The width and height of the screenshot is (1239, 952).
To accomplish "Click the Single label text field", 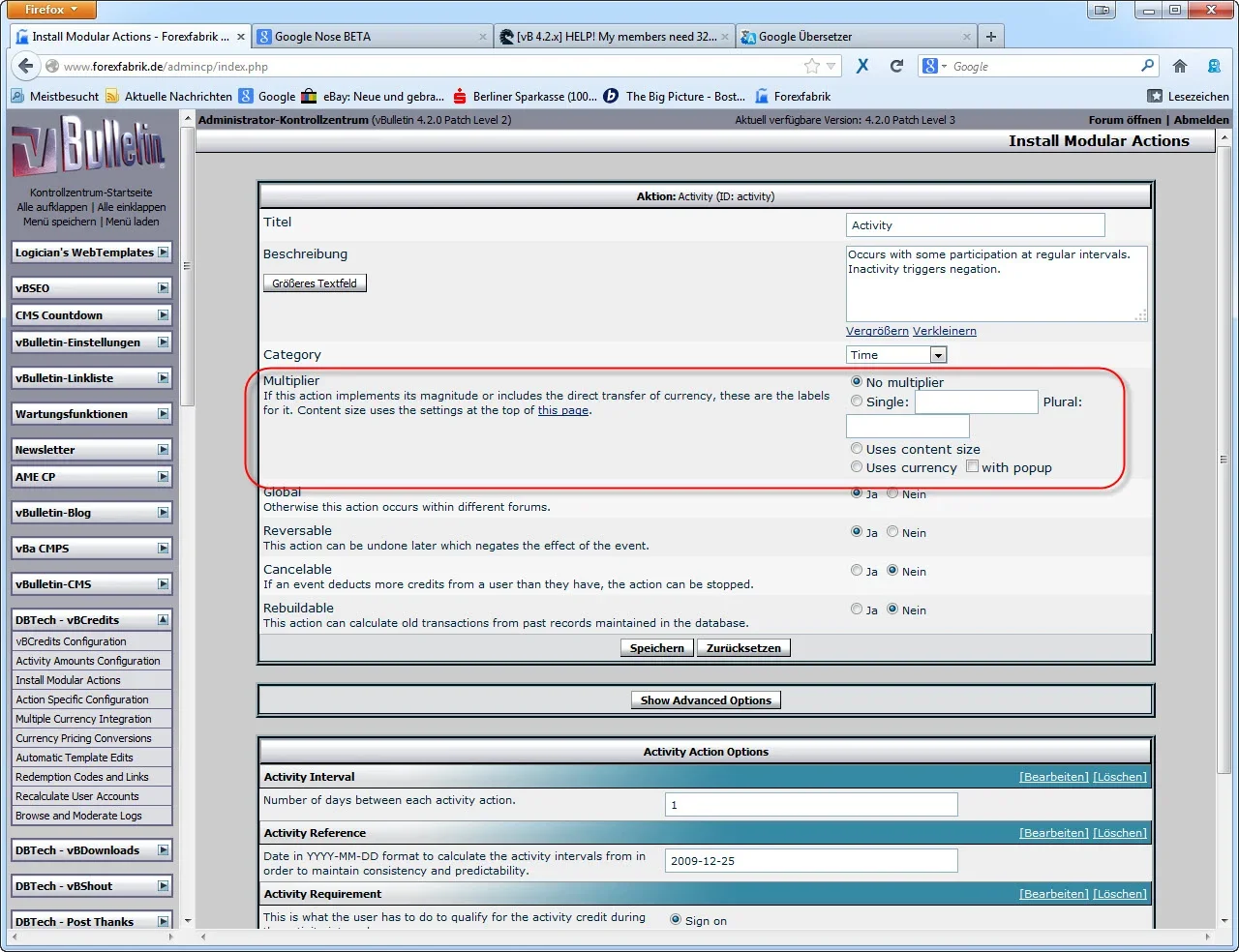I will (977, 402).
